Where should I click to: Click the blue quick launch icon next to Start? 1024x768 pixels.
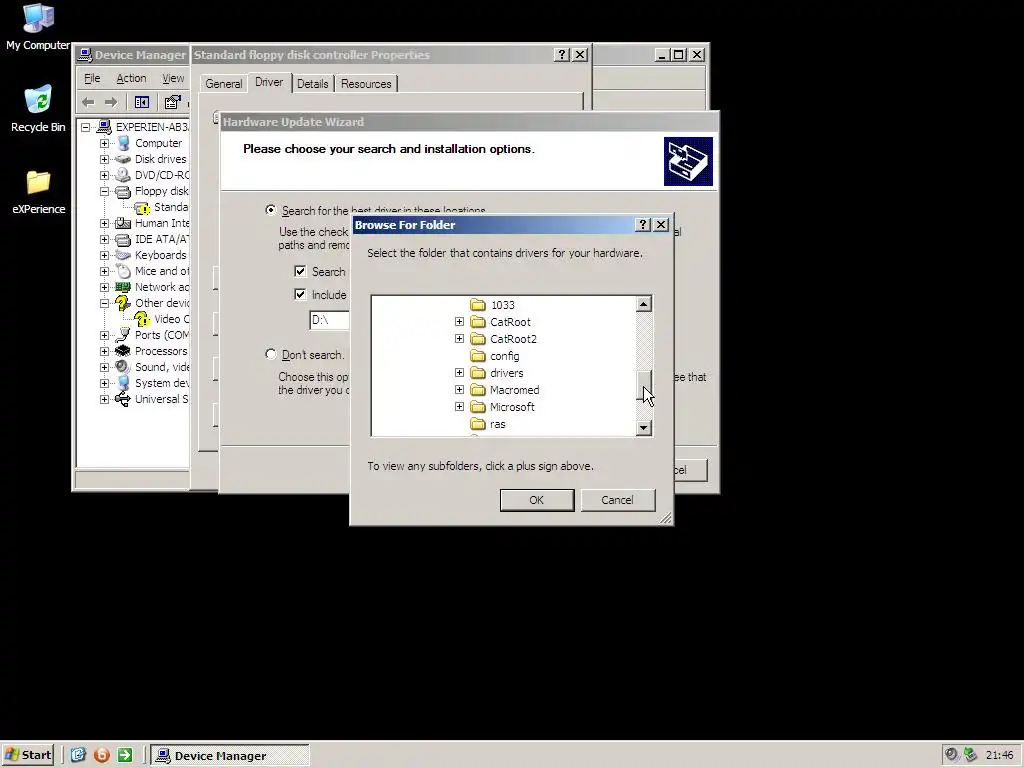click(x=78, y=755)
